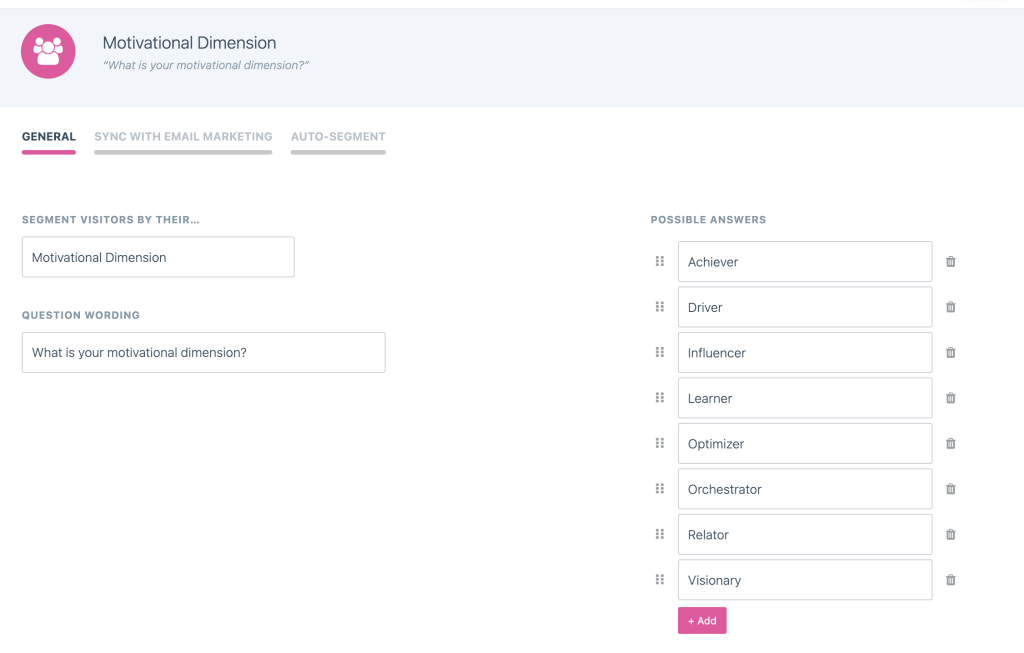Select the reorder handle for Visionary
1024x653 pixels.
660,580
